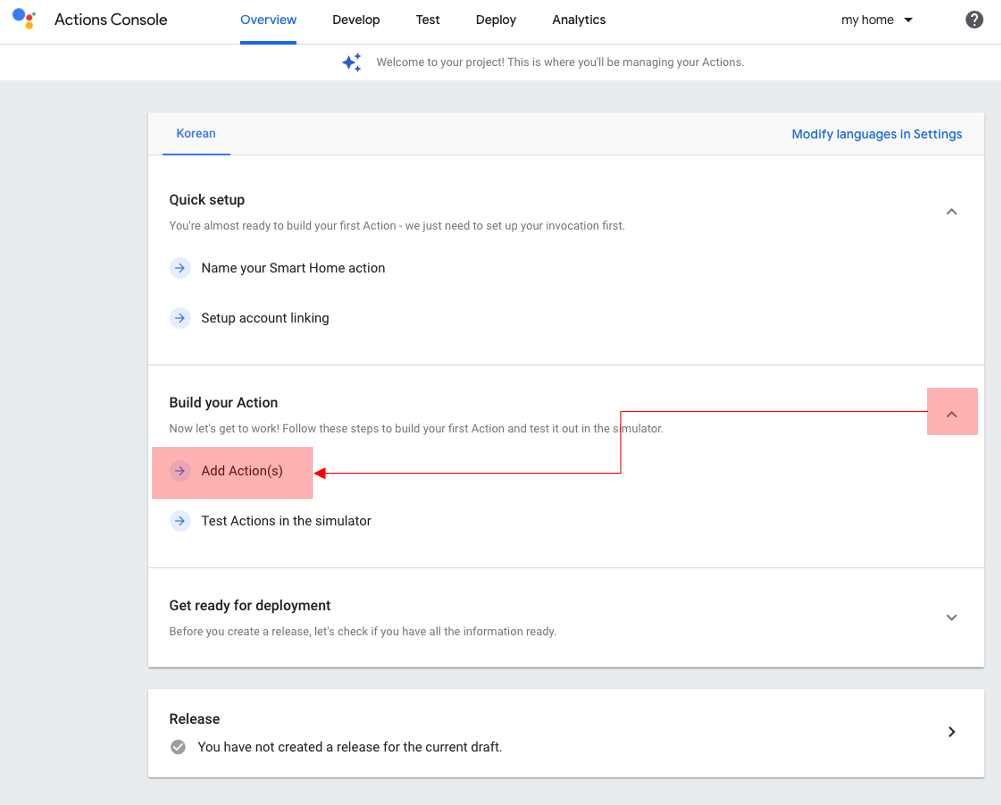Click the Actions Console title text
Screen dimensions: 1001x805
(111, 20)
